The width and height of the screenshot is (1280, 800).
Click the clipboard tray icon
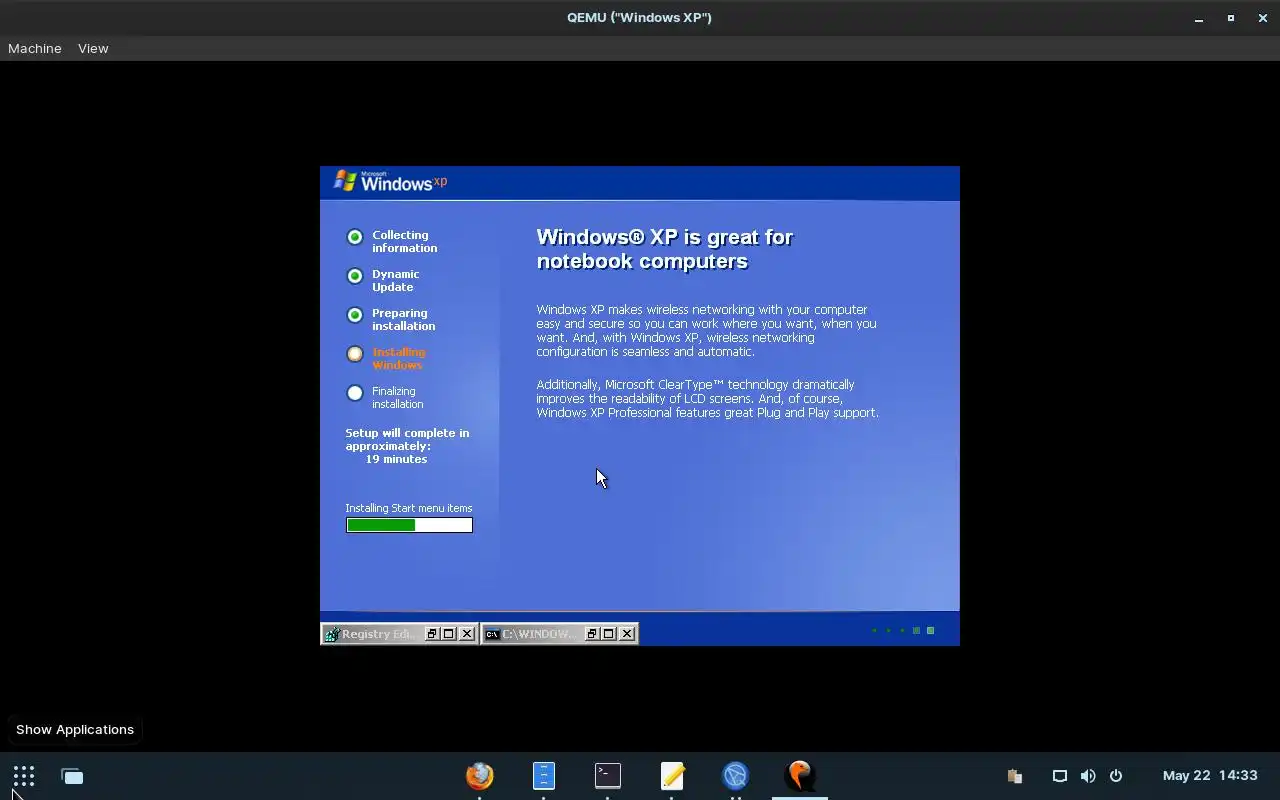coord(1014,776)
